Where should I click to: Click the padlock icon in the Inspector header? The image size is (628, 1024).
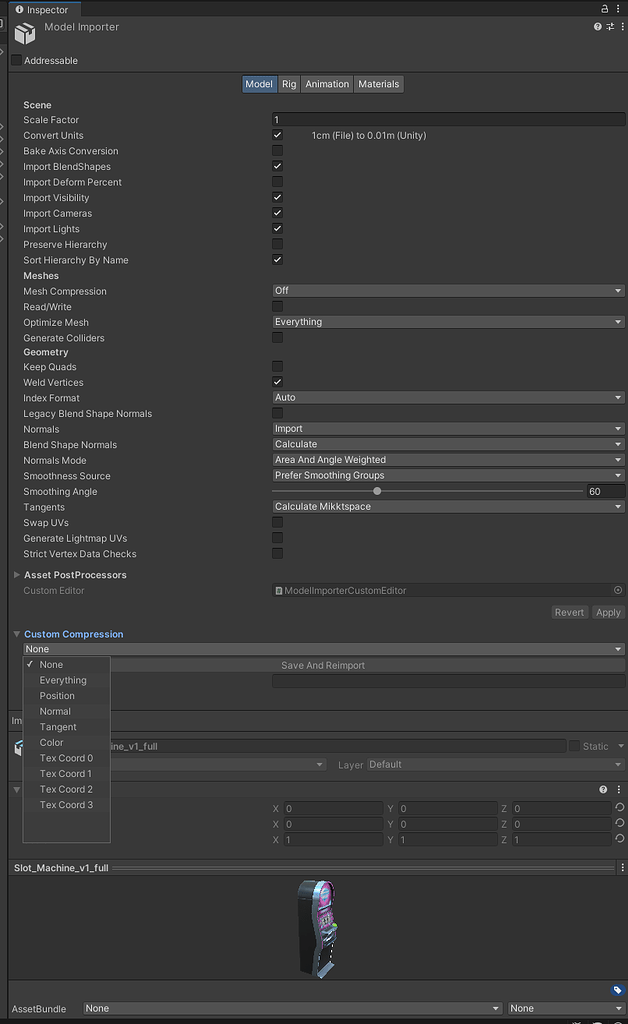pyautogui.click(x=603, y=8)
